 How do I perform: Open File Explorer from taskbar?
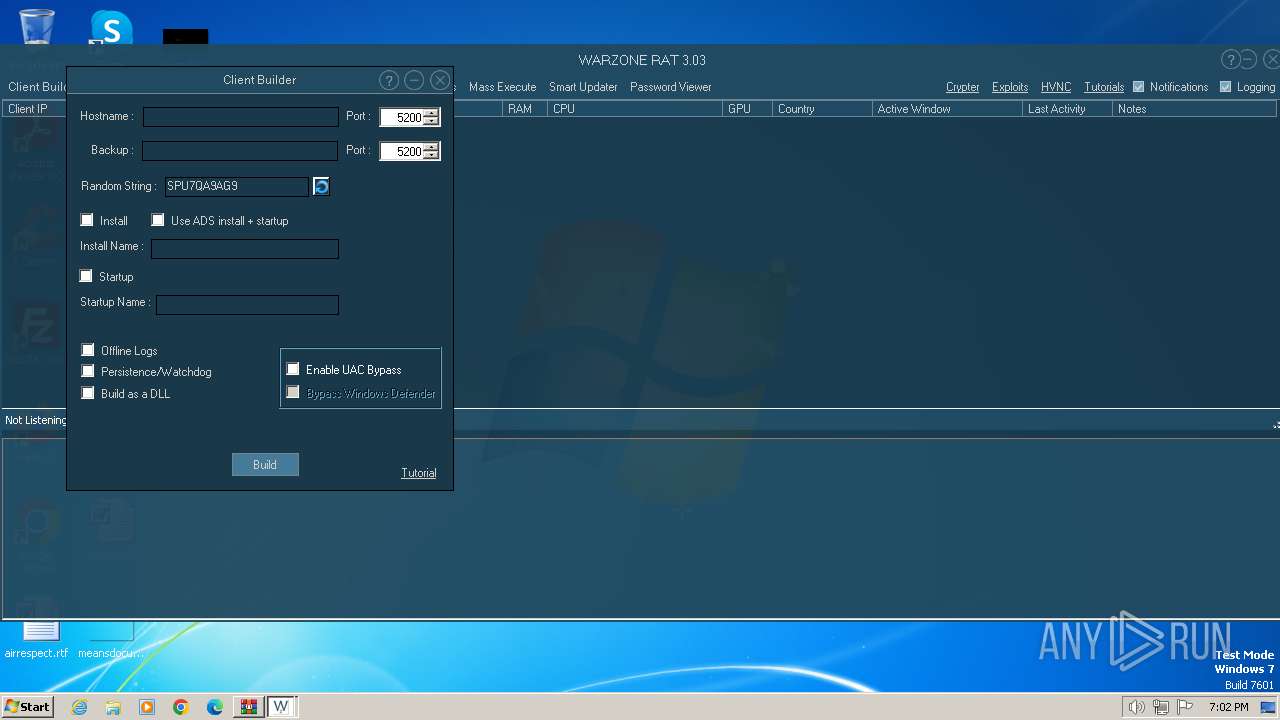pyautogui.click(x=113, y=707)
